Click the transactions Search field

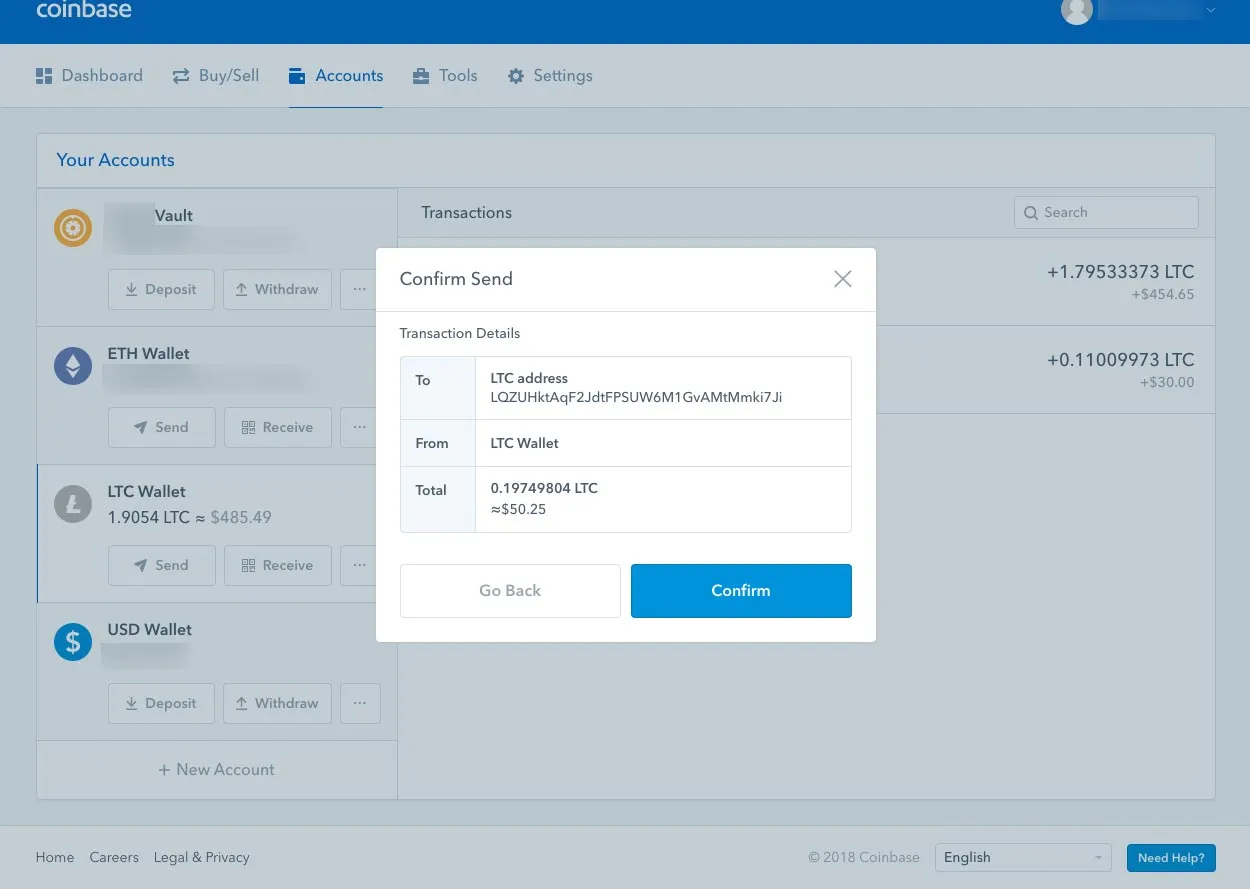point(1106,212)
